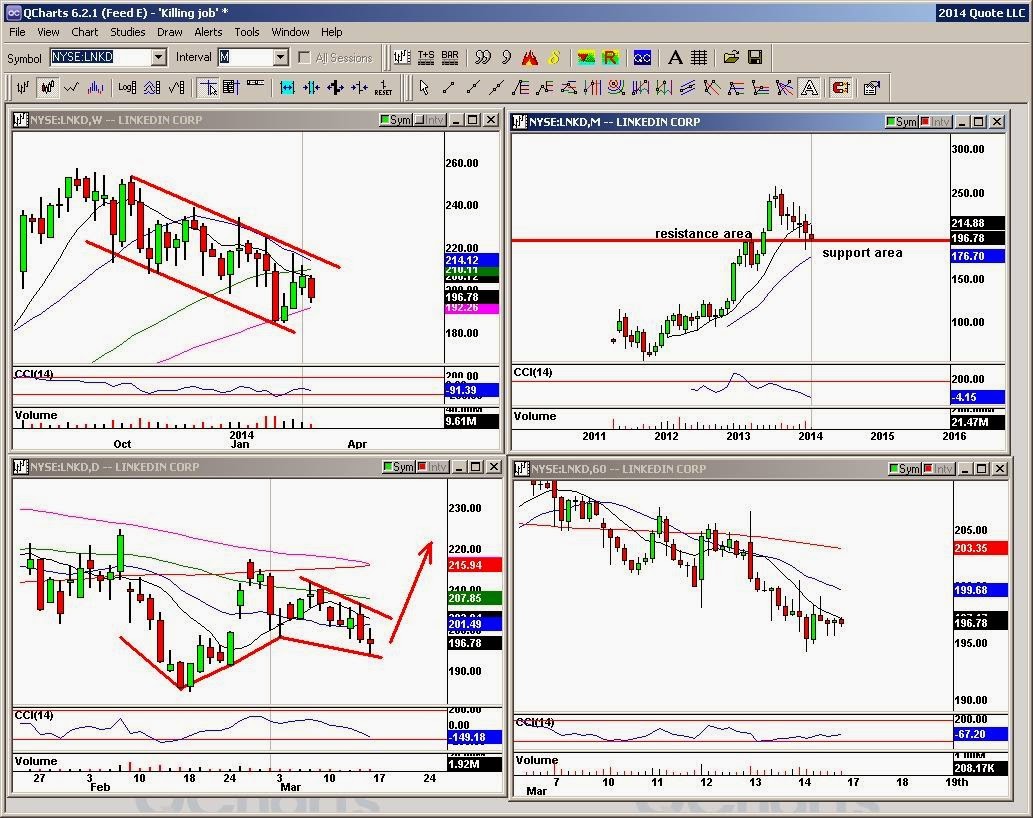Open the Window menu
Image resolution: width=1033 pixels, height=818 pixels.
click(x=291, y=32)
